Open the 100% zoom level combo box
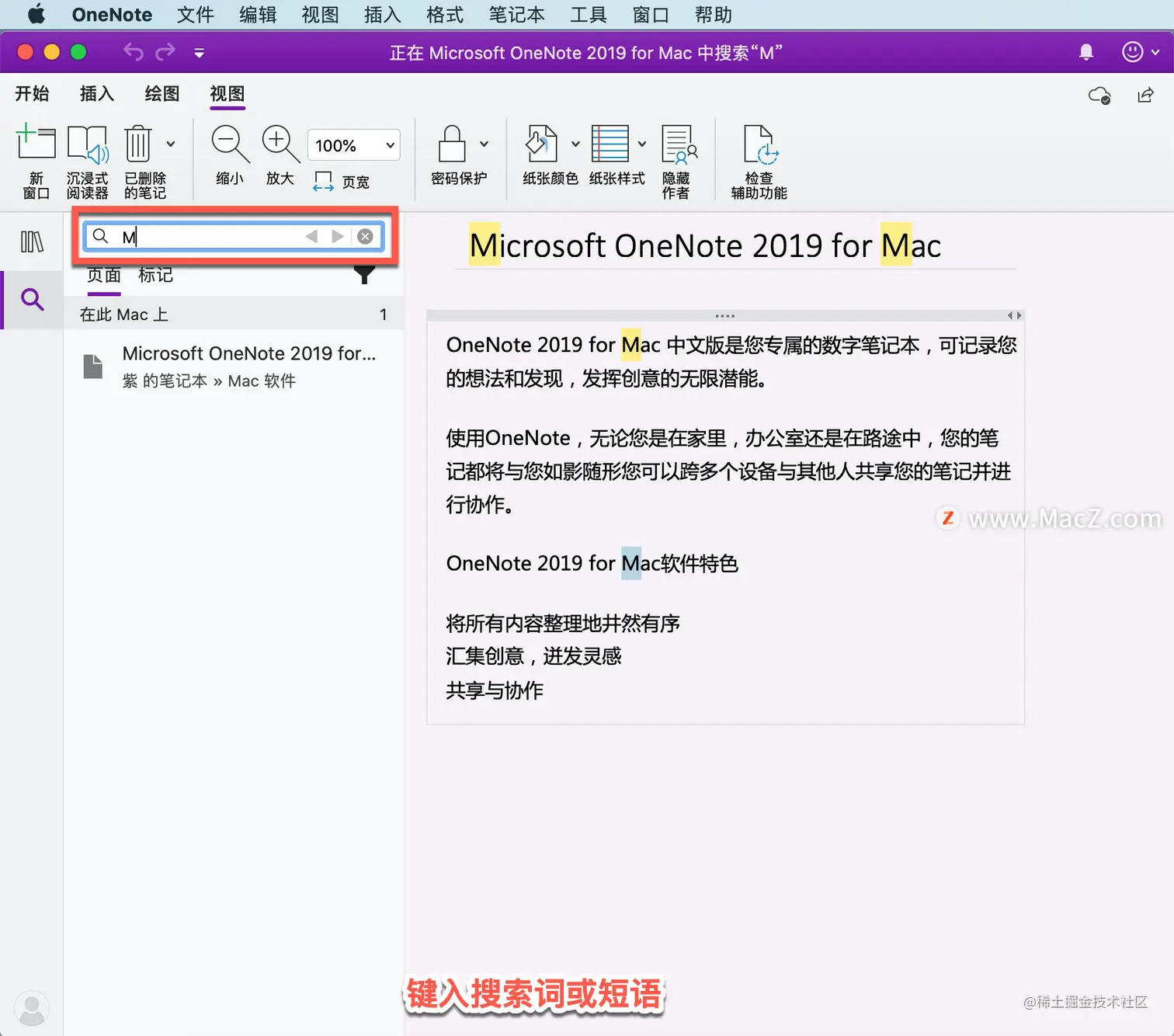 [x=354, y=145]
